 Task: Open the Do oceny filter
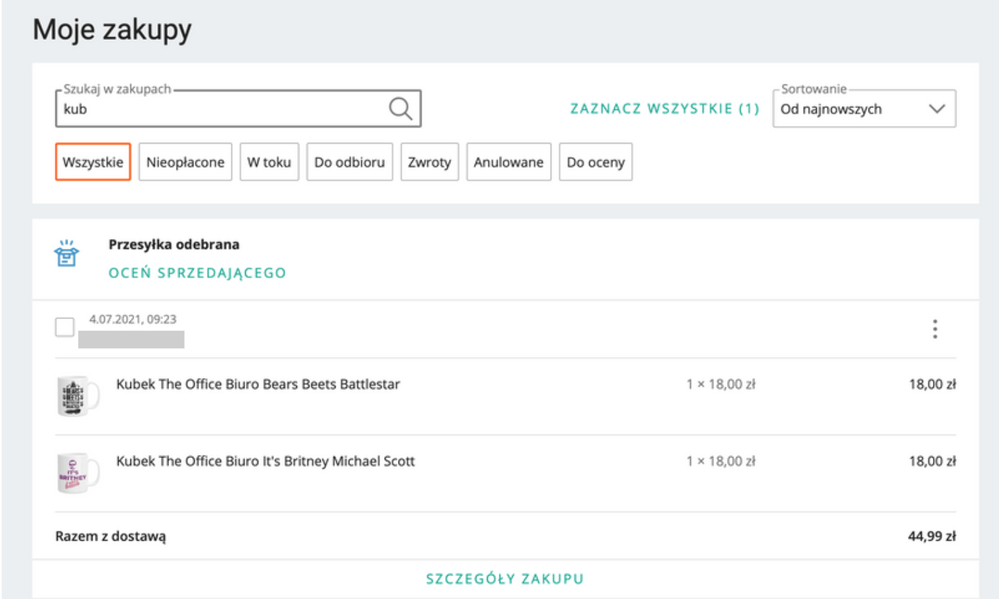tap(596, 162)
